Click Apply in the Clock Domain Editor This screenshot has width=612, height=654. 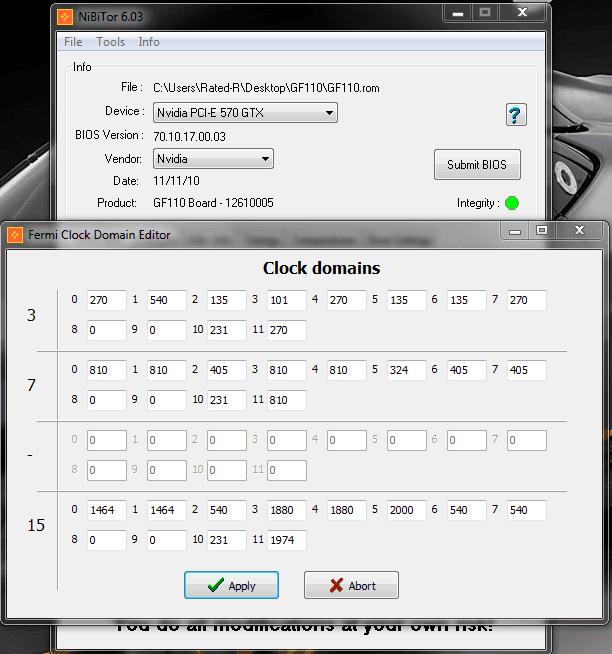(x=232, y=585)
